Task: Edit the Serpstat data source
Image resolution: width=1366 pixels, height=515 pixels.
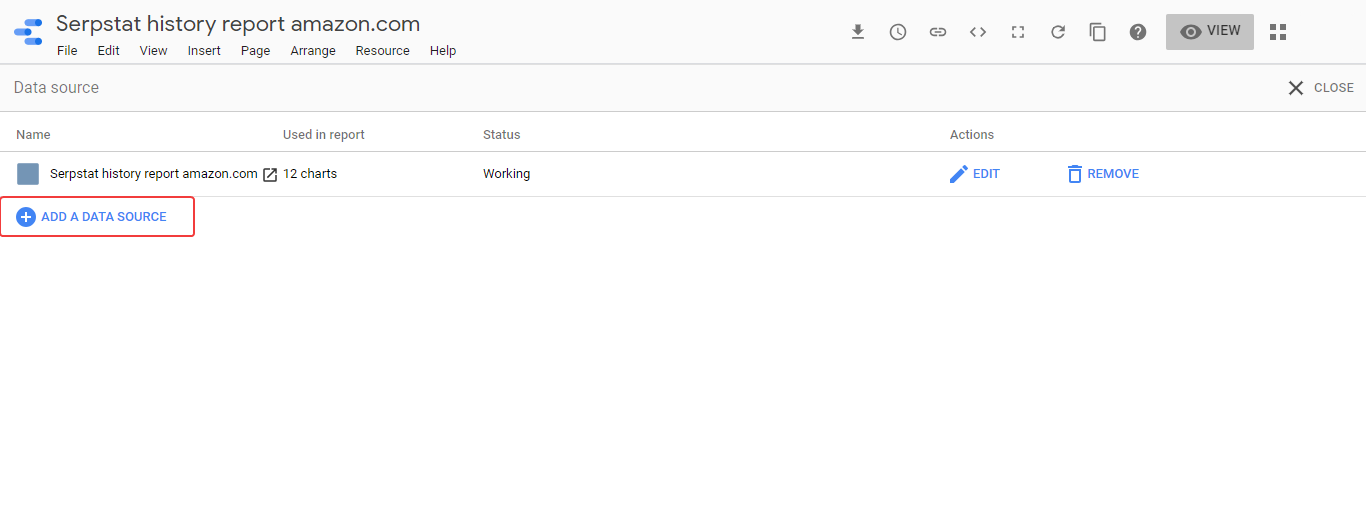Action: coord(974,174)
